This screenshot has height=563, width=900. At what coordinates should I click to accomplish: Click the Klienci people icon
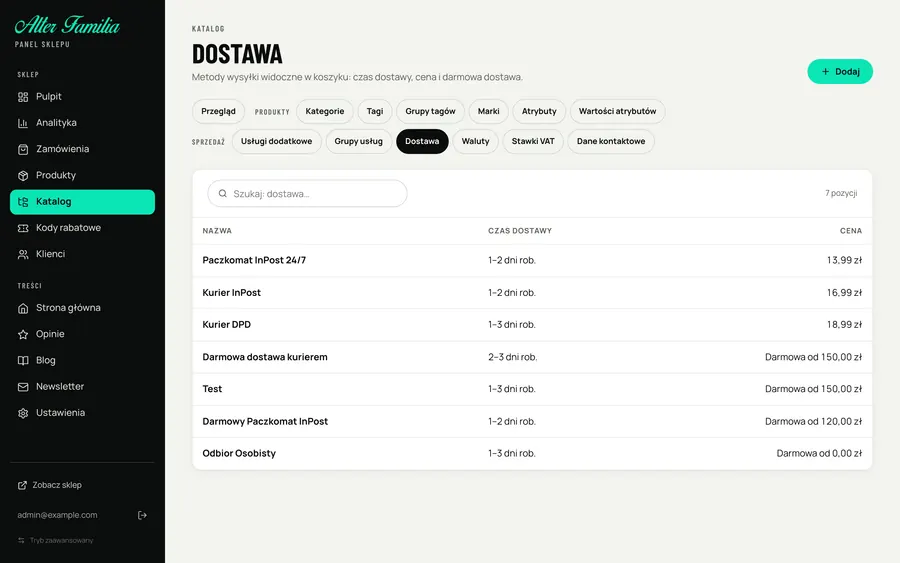pos(23,254)
